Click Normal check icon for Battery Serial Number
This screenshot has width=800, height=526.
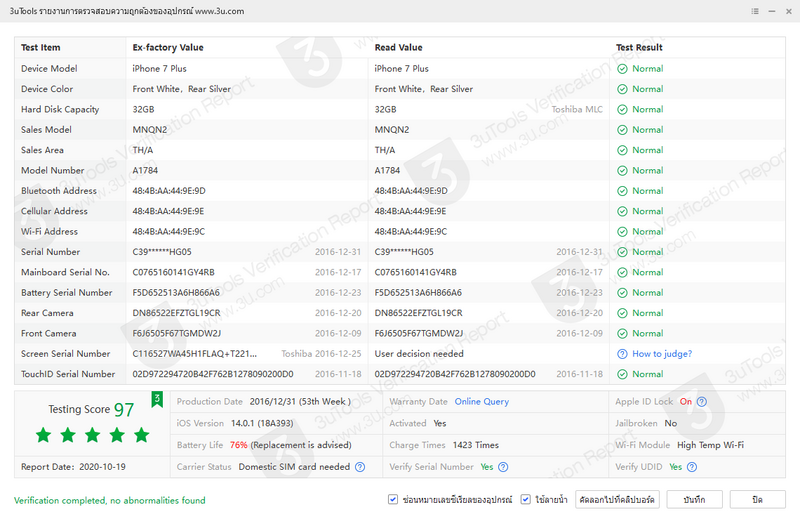pyautogui.click(x=622, y=293)
